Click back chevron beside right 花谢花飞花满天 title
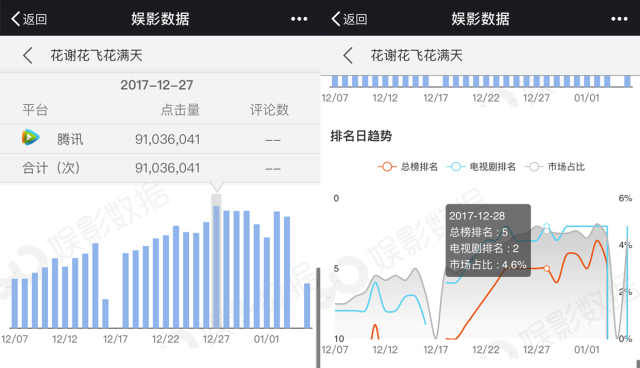 [348, 55]
